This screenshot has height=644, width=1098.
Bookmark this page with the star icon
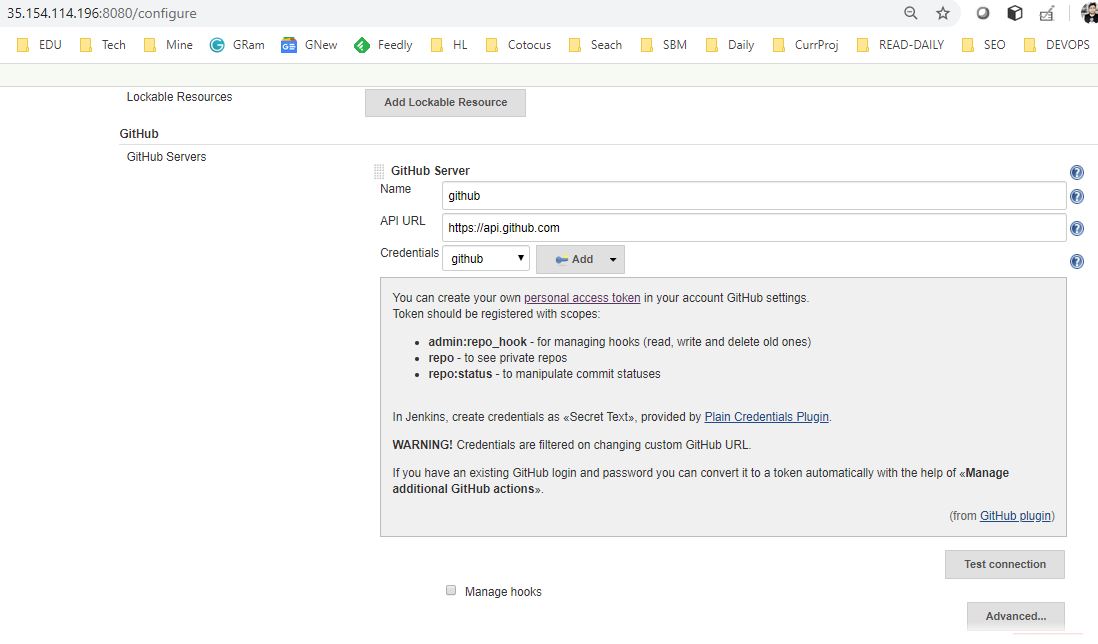click(x=942, y=13)
